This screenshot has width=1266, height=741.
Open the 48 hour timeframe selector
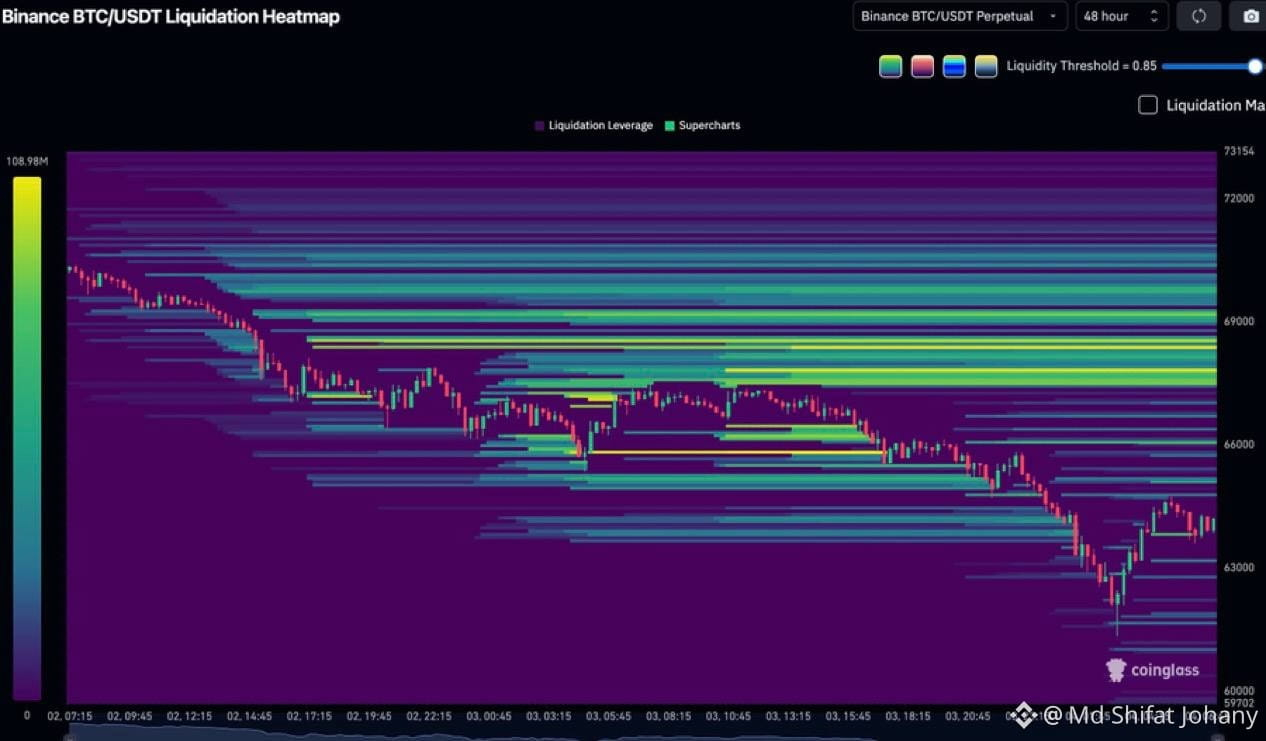(1122, 16)
